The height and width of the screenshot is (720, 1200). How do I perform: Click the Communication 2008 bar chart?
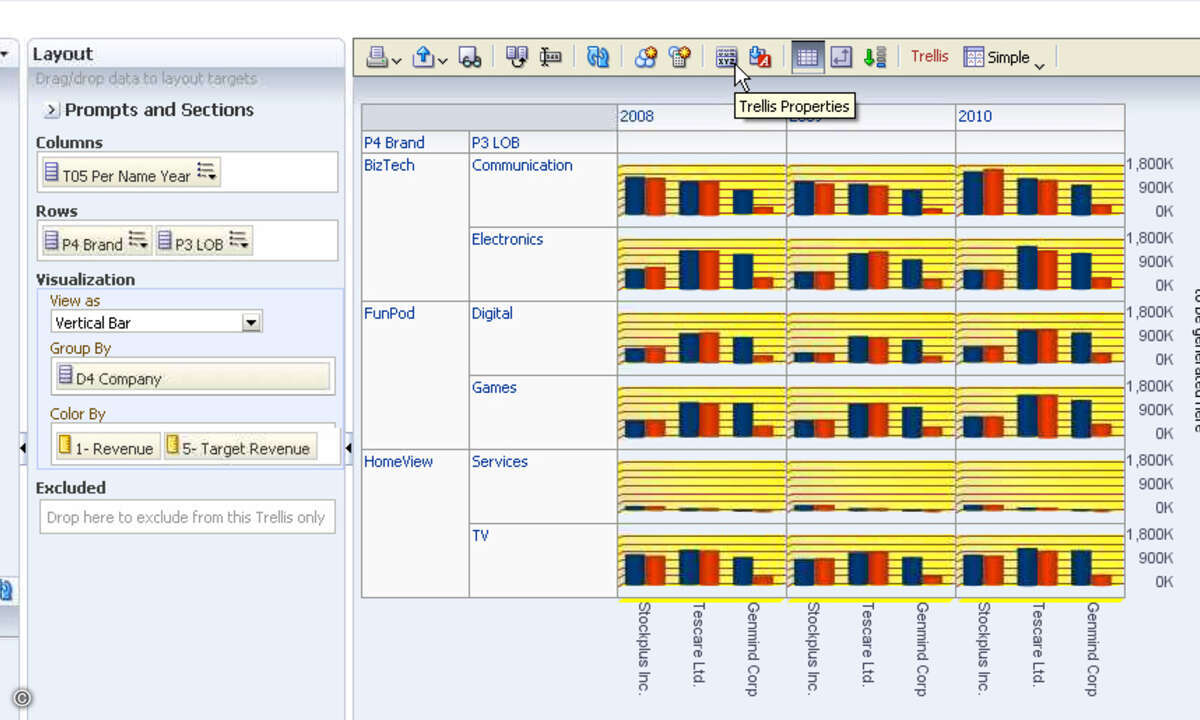[702, 190]
